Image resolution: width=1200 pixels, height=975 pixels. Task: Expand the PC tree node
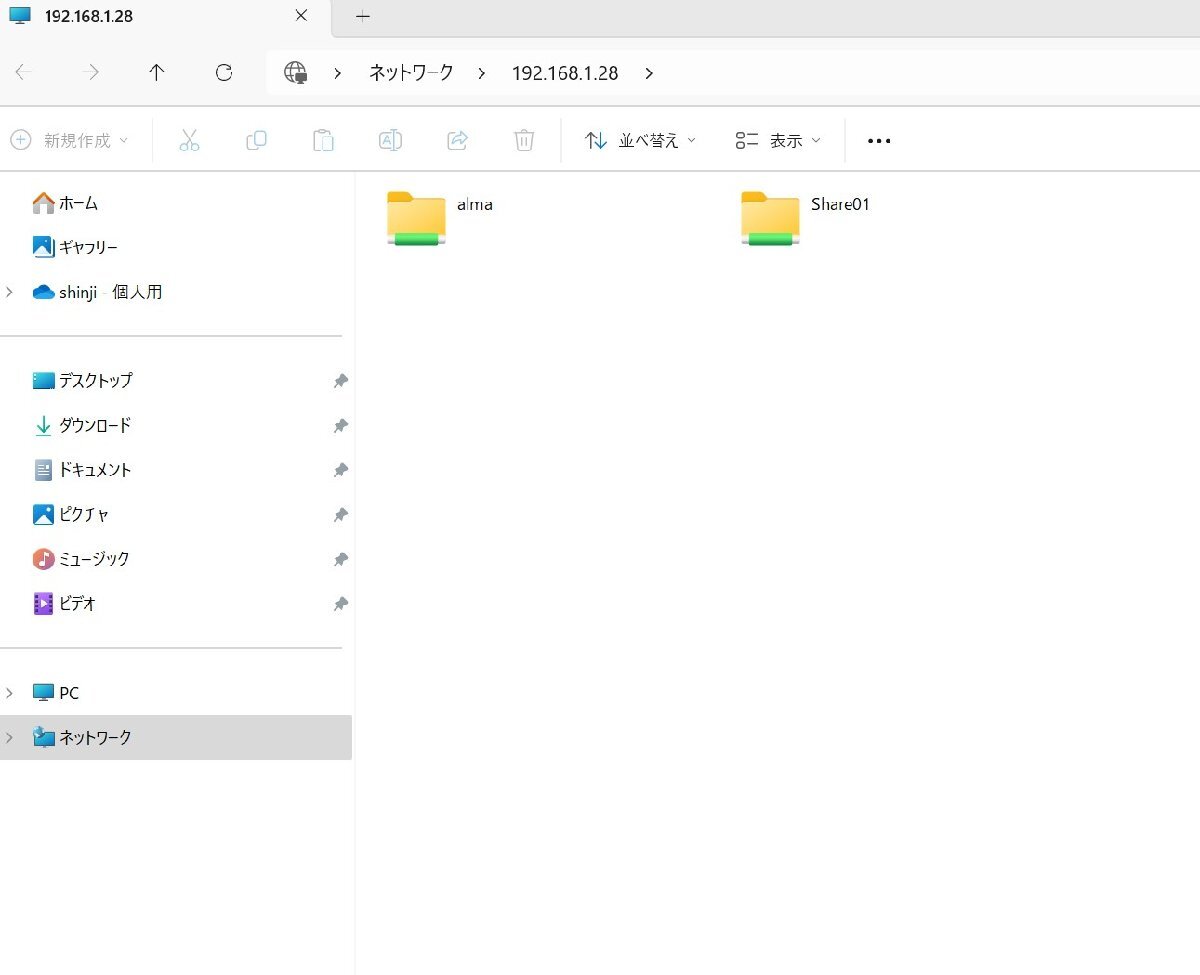pyautogui.click(x=10, y=692)
